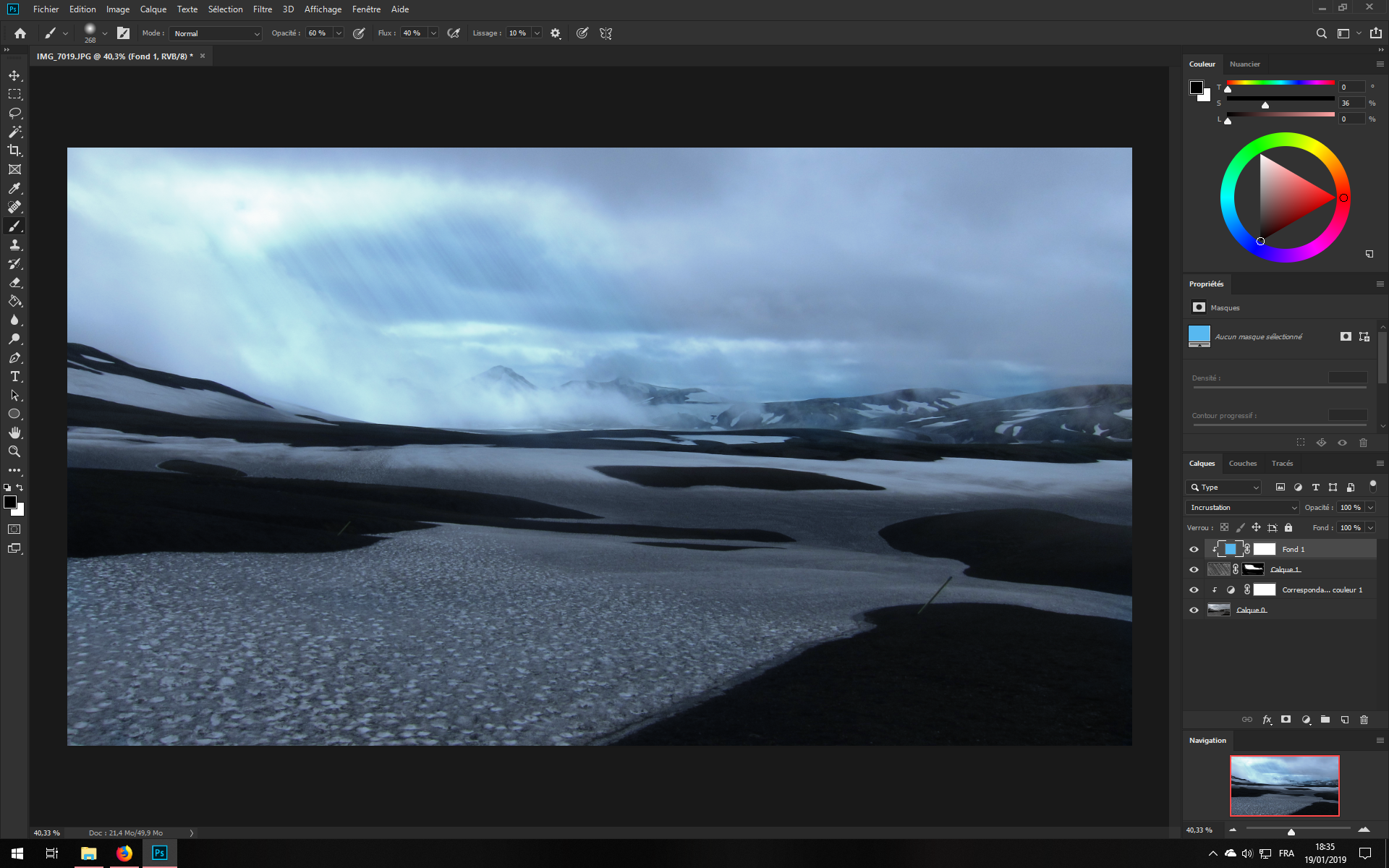Screen dimensions: 1389x868
Task: Select the Crop tool
Action: point(14,150)
